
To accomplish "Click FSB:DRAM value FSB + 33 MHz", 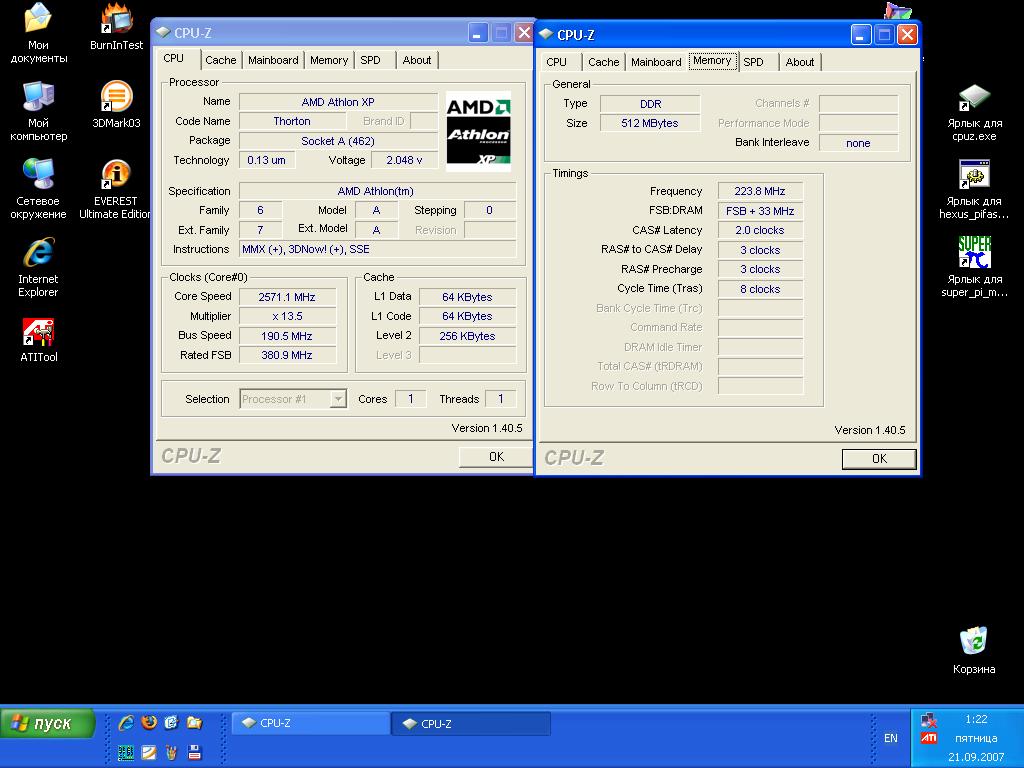I will click(760, 211).
